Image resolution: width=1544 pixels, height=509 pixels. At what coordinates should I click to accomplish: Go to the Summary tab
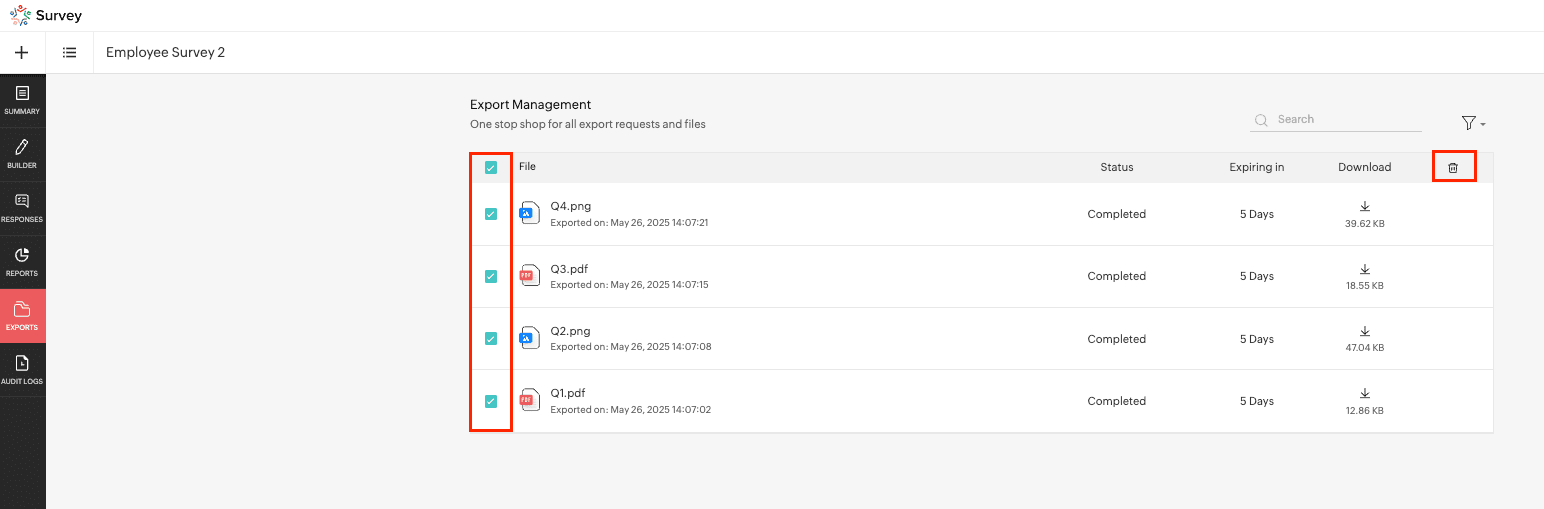click(x=22, y=100)
